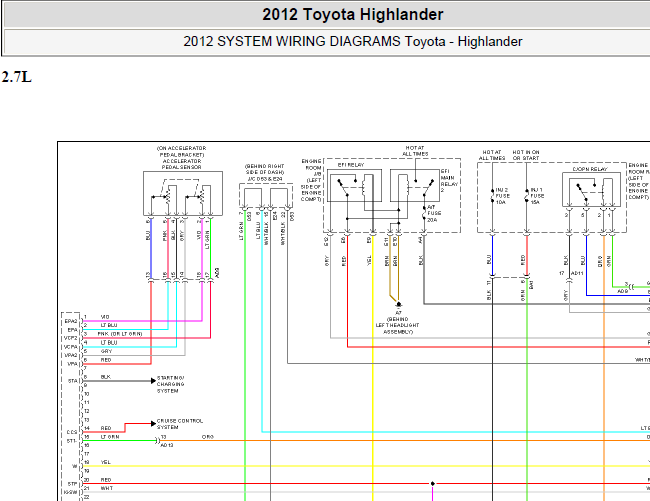The width and height of the screenshot is (650, 501).
Task: Click the 'WHT' wire label at pin 21
Action: point(106,489)
